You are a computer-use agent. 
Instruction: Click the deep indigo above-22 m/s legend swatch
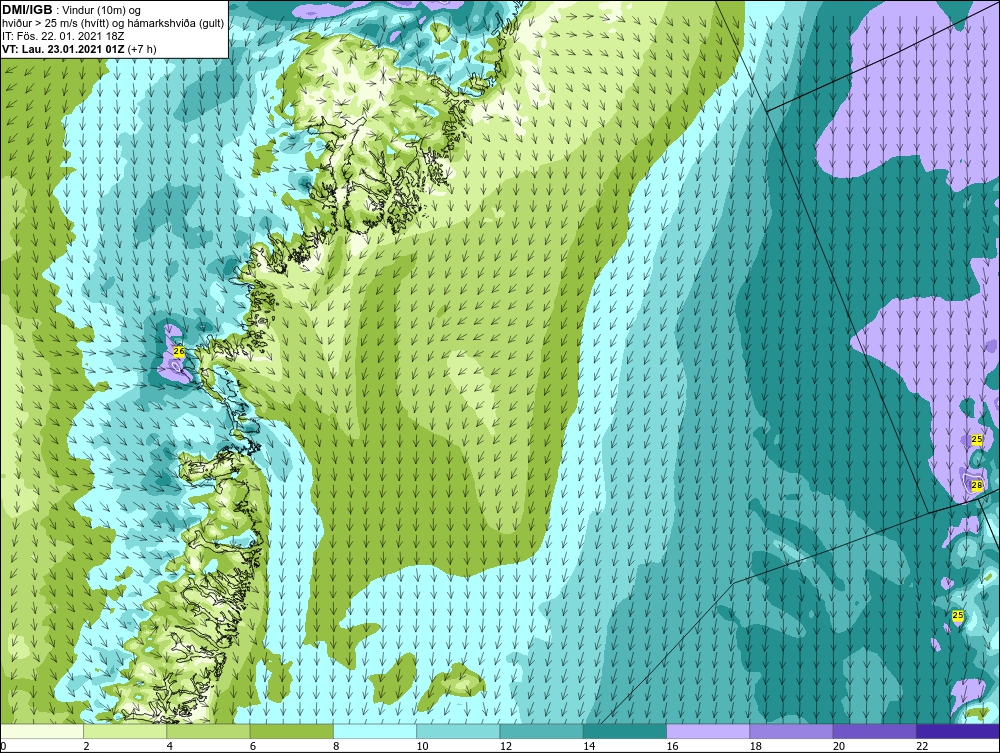point(958,731)
